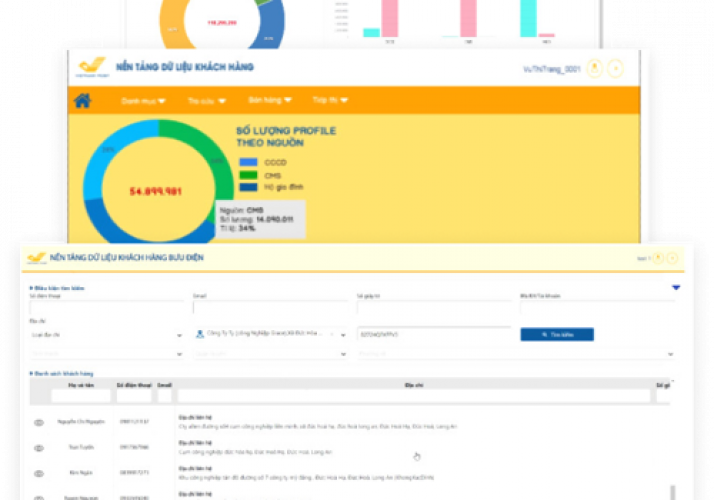Open the Tra cứu menu
The width and height of the screenshot is (714, 500).
pyautogui.click(x=207, y=101)
